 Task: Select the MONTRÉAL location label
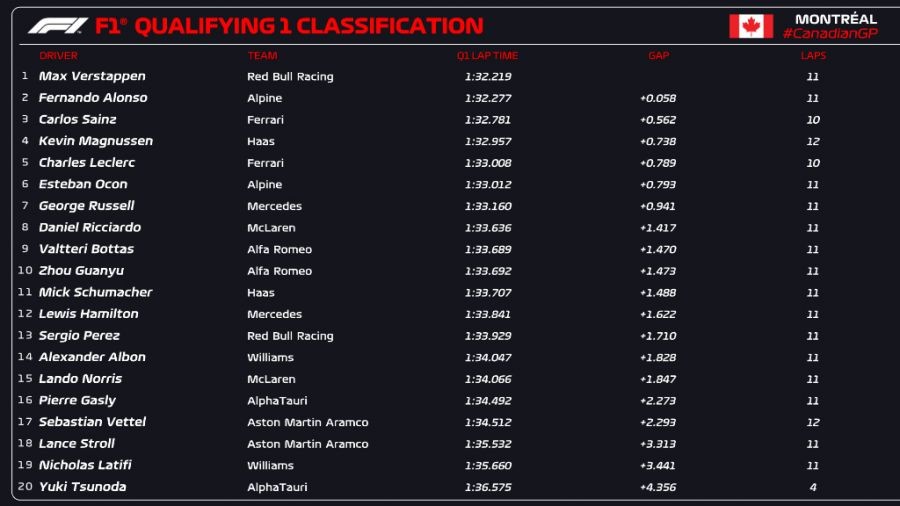pos(835,19)
